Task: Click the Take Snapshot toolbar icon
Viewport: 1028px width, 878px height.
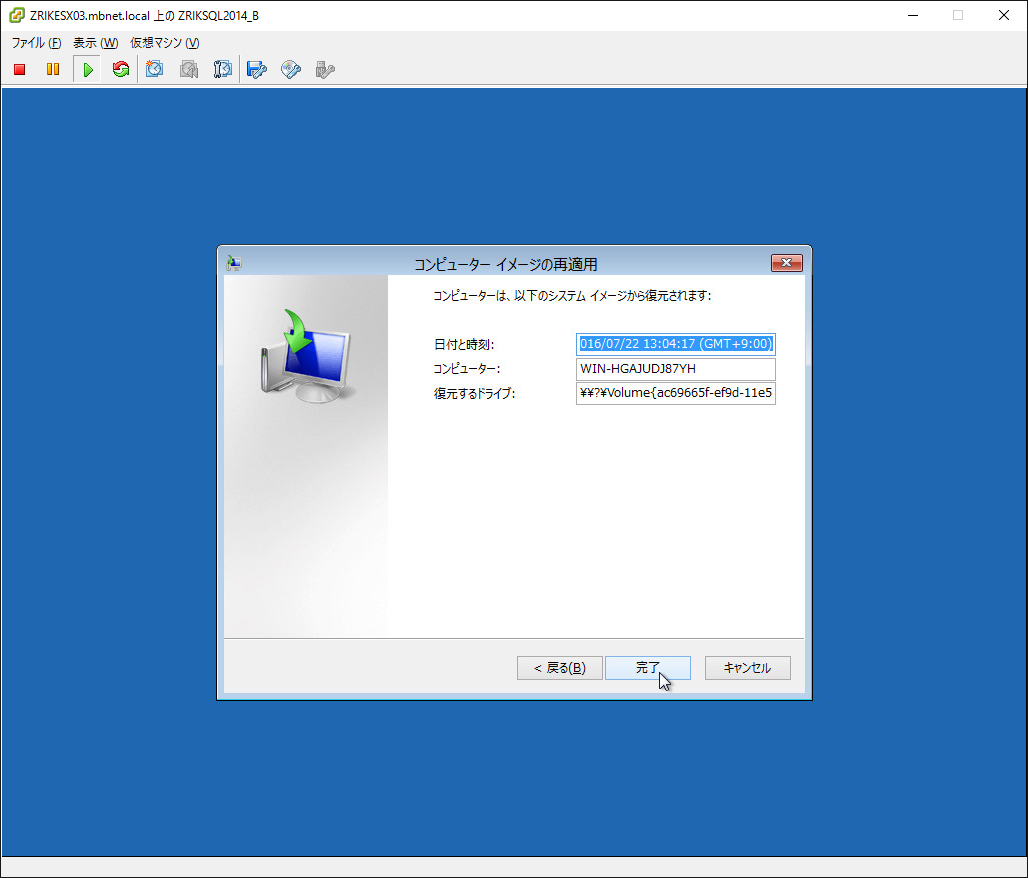Action: [155, 70]
